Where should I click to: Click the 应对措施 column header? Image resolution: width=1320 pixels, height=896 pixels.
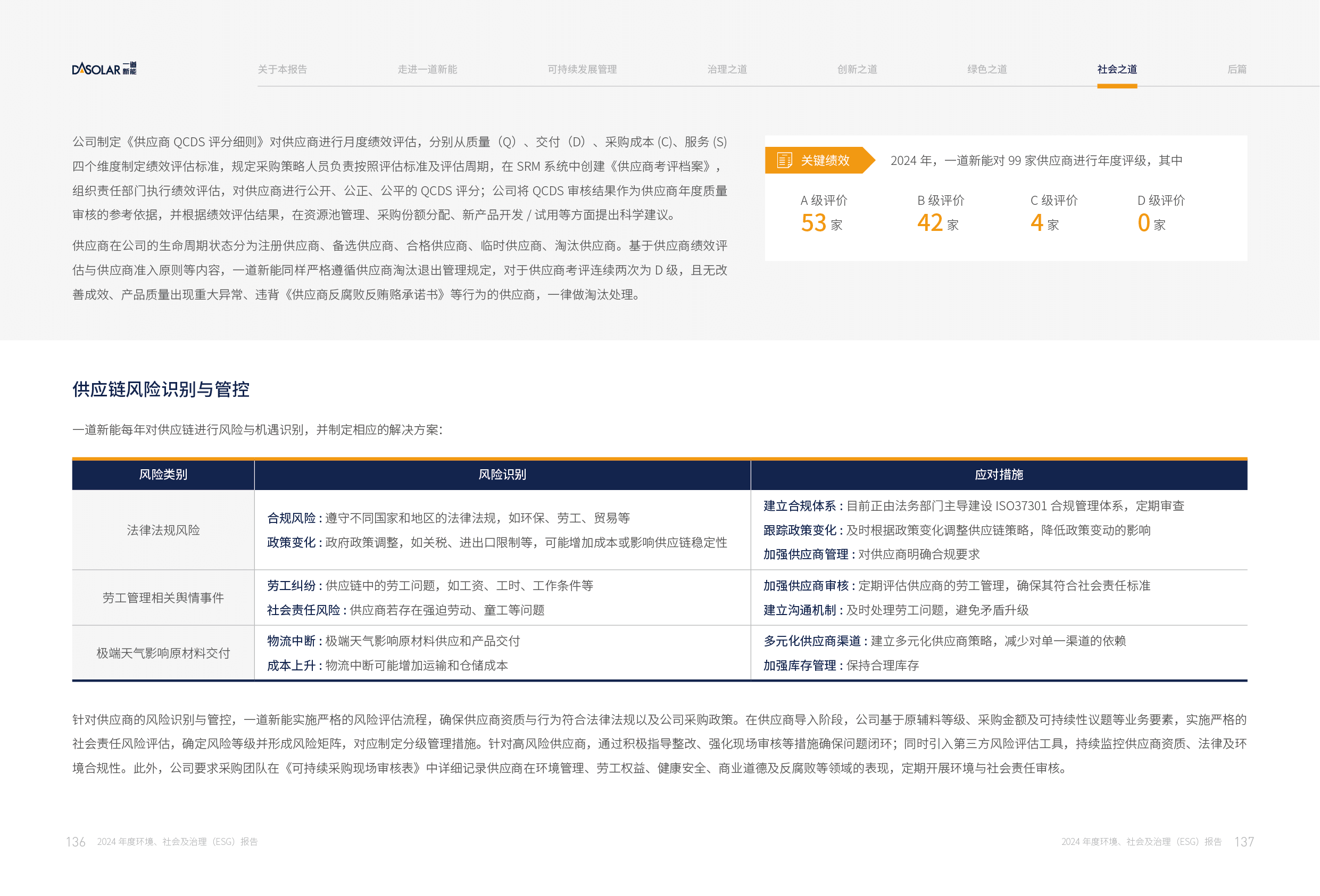point(999,475)
